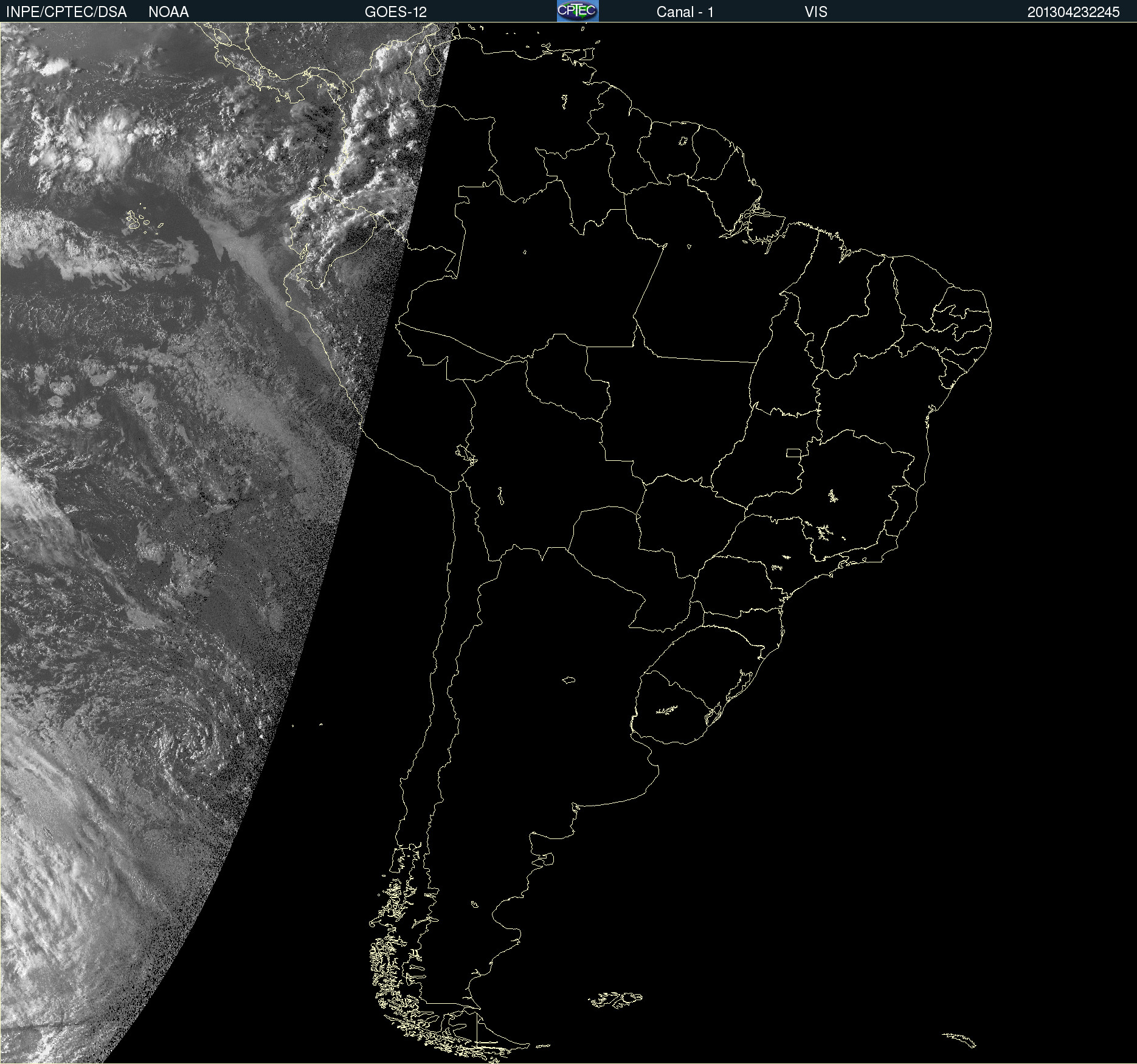The width and height of the screenshot is (1137, 1064).
Task: Click the CPTEC logo in the header
Action: pos(578,11)
